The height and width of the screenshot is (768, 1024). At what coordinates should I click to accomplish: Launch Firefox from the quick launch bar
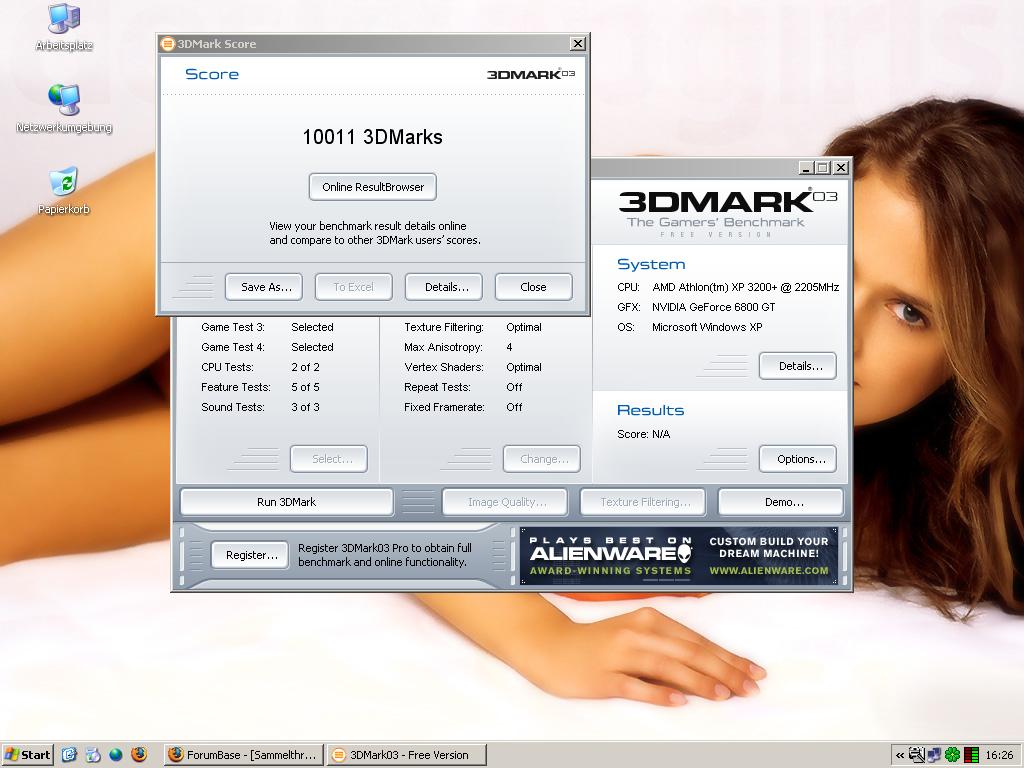click(138, 755)
